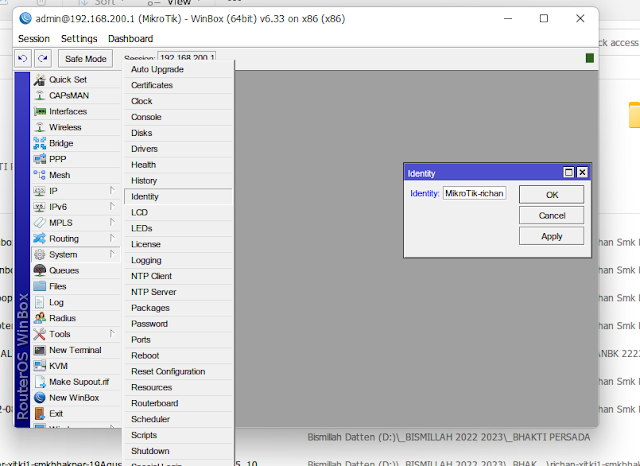
Task: Expand the IPv6 submenu arrow
Action: 112,206
